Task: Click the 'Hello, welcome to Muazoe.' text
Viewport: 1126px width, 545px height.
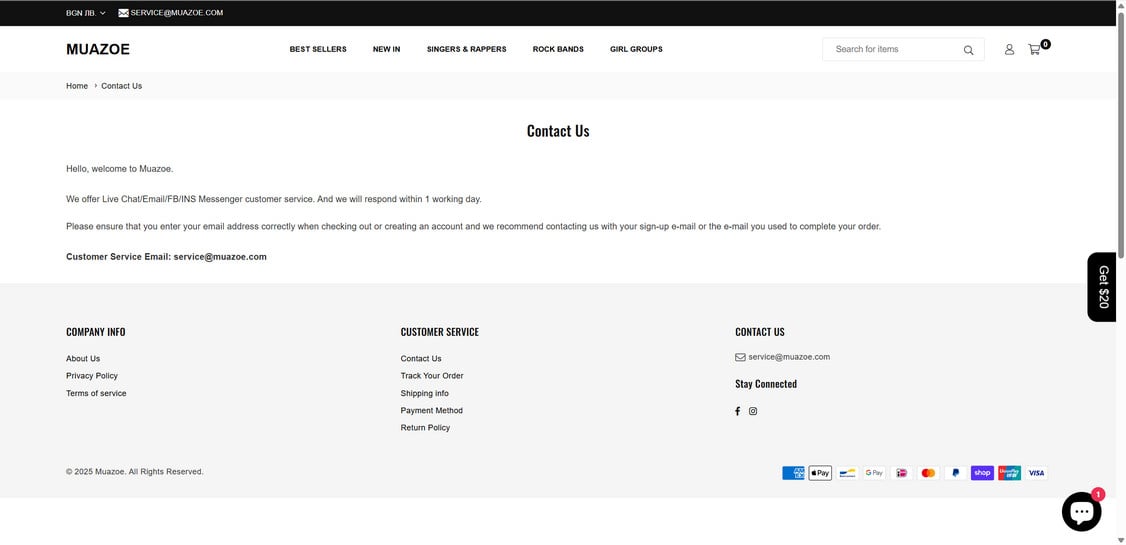Action: click(120, 169)
